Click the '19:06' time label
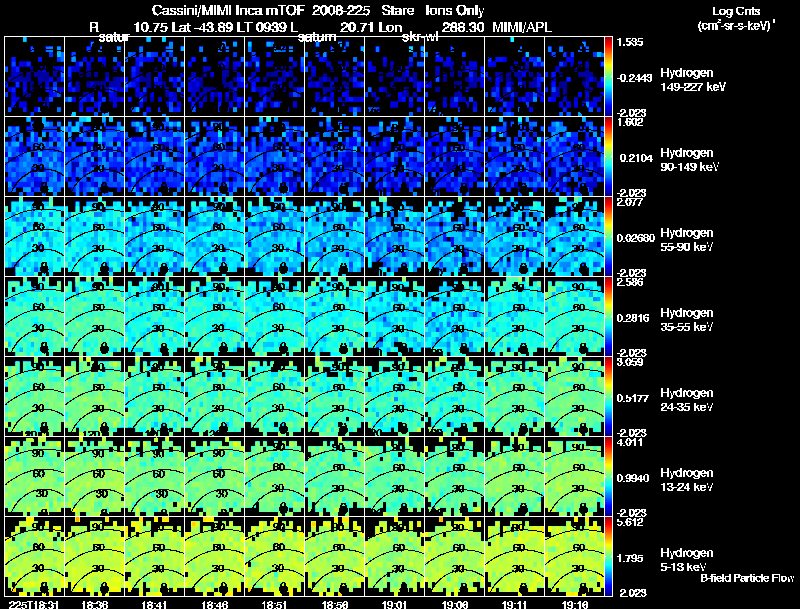Viewport: 800px width, 609px height. (x=455, y=604)
